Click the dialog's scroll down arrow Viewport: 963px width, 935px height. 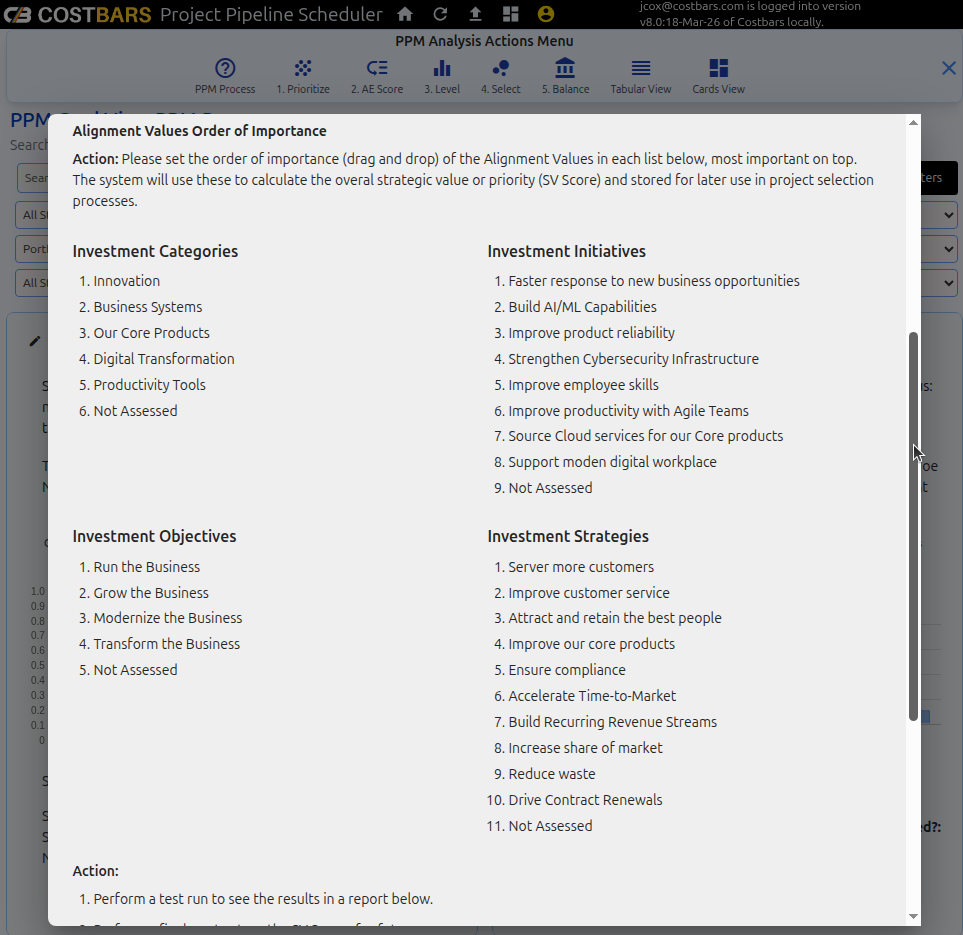pos(913,916)
